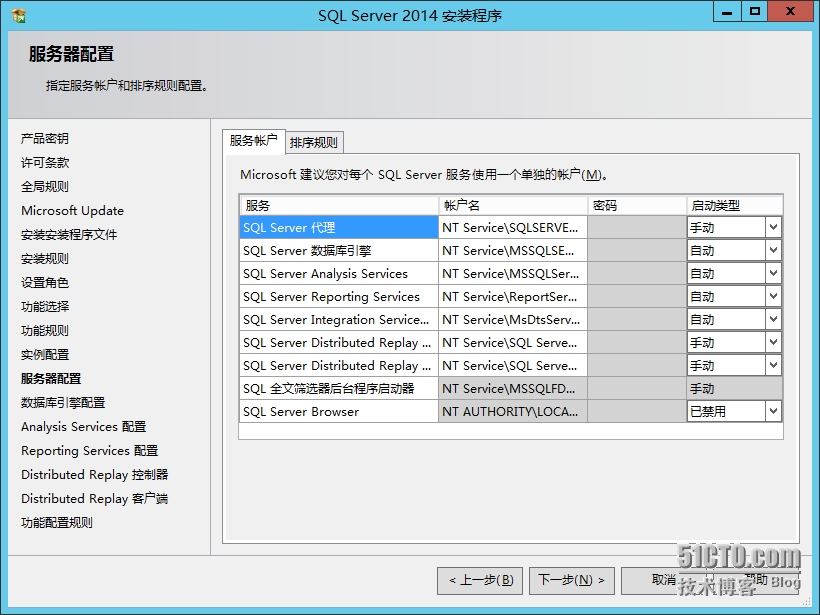Click 安装安装程序文件 in the step list
This screenshot has height=615, width=820.
point(69,235)
